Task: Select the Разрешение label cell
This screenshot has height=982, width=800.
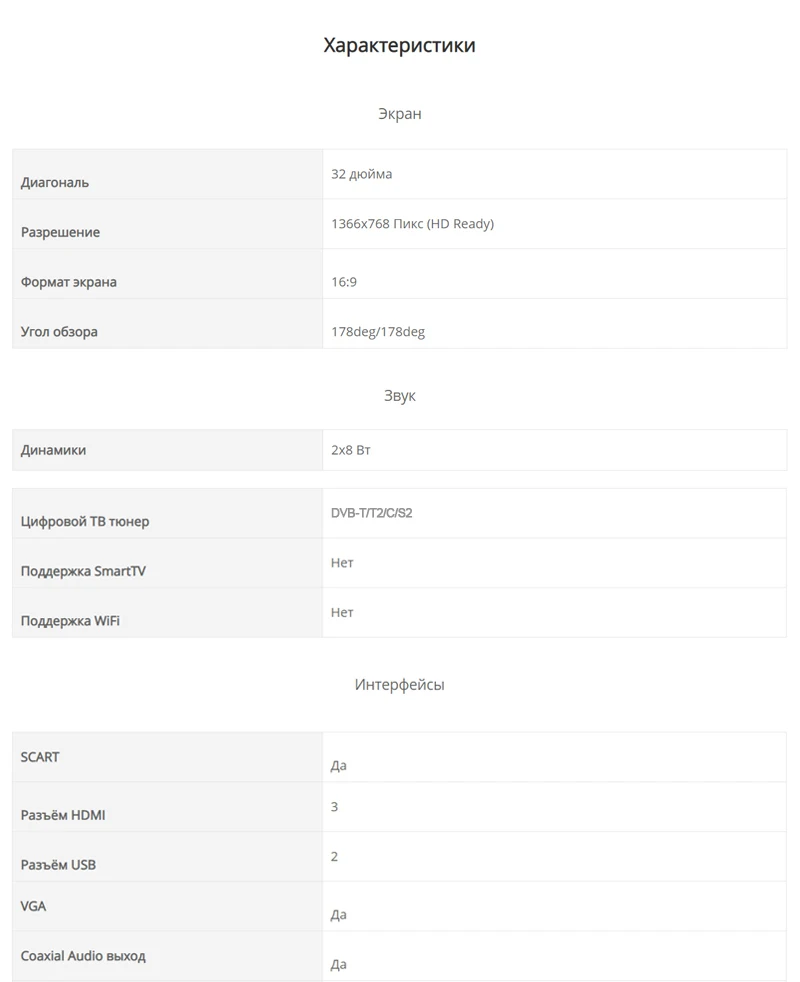Action: (x=60, y=232)
